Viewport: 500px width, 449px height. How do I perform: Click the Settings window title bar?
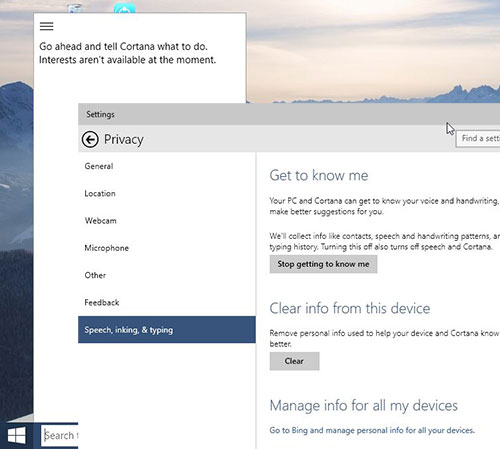pyautogui.click(x=289, y=114)
